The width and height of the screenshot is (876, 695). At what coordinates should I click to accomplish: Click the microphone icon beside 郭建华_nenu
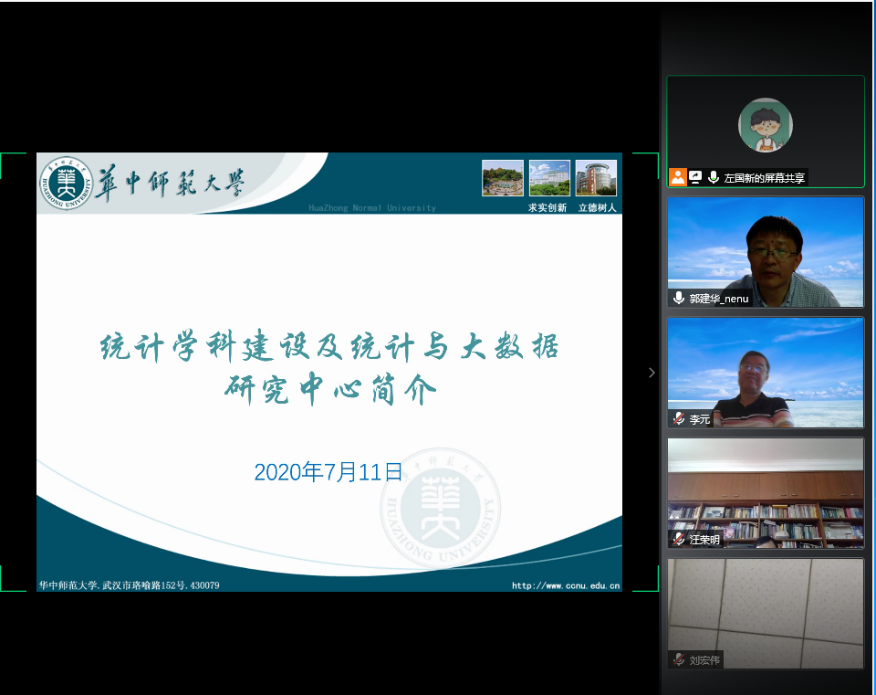click(679, 298)
